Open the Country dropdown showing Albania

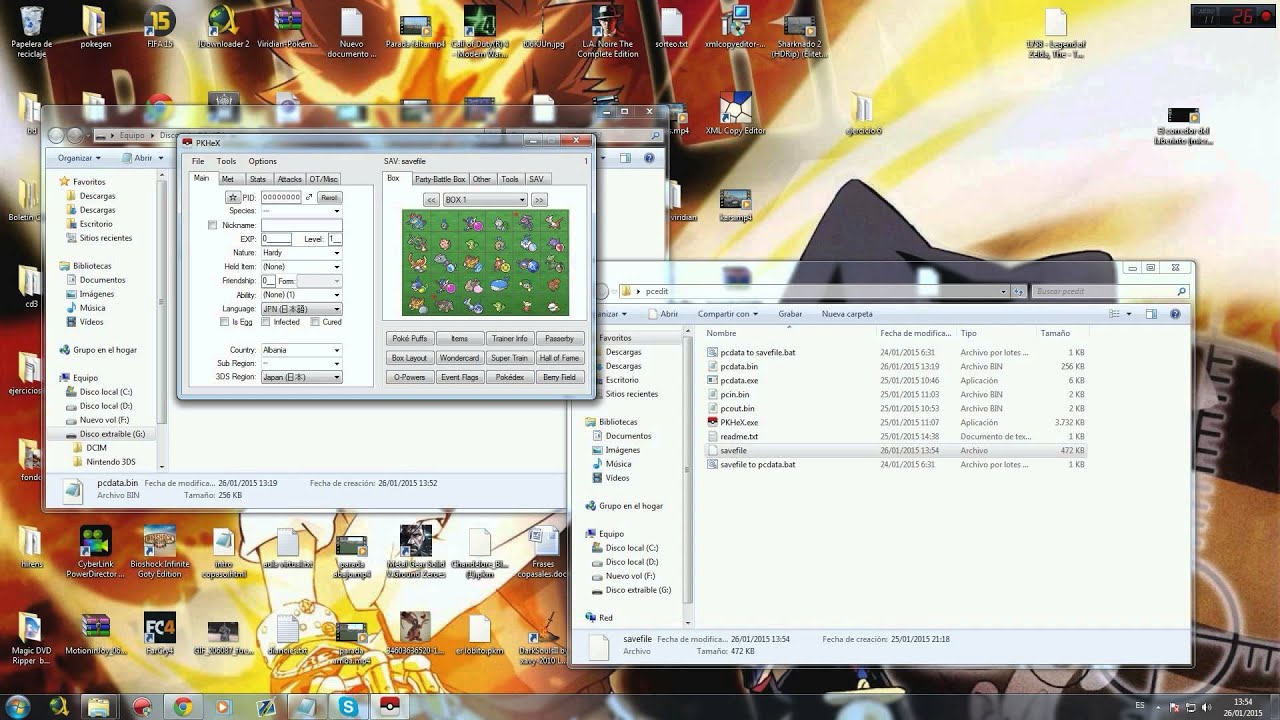tap(301, 350)
